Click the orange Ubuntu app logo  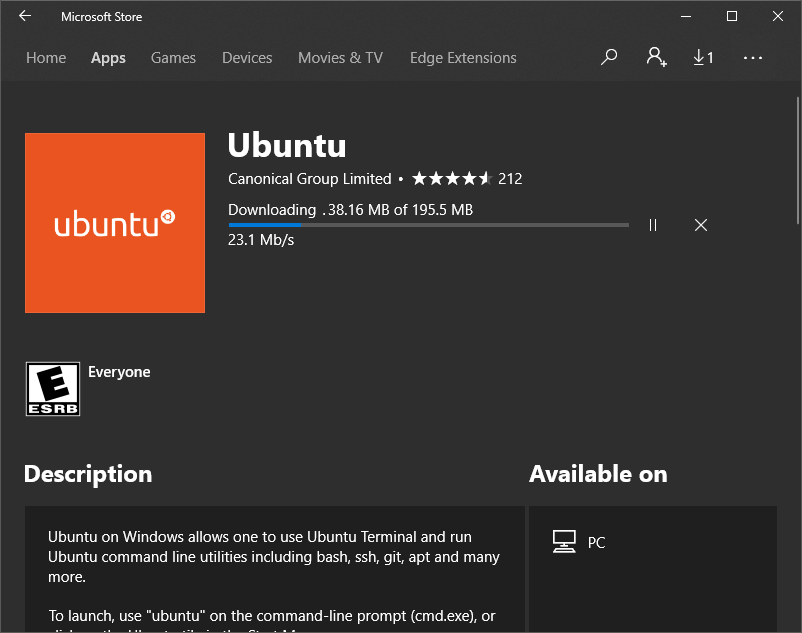[115, 223]
